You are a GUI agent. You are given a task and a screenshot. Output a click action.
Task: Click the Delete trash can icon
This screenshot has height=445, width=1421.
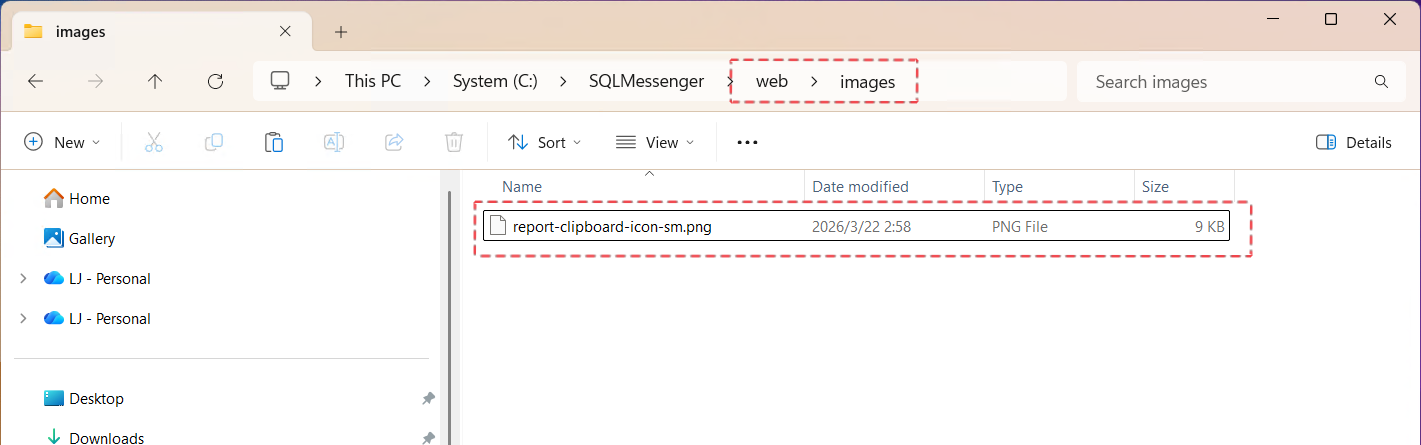pyautogui.click(x=453, y=142)
